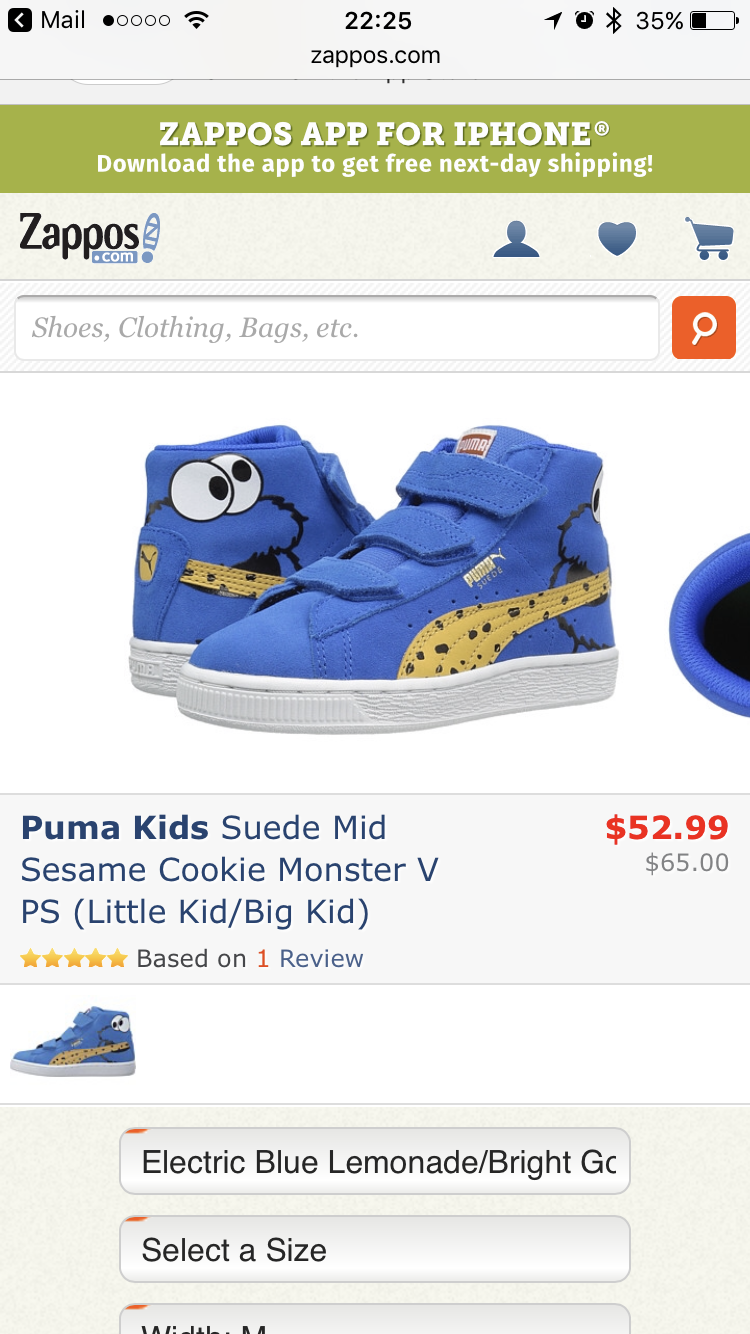Go back to Mail app

click(x=47, y=20)
